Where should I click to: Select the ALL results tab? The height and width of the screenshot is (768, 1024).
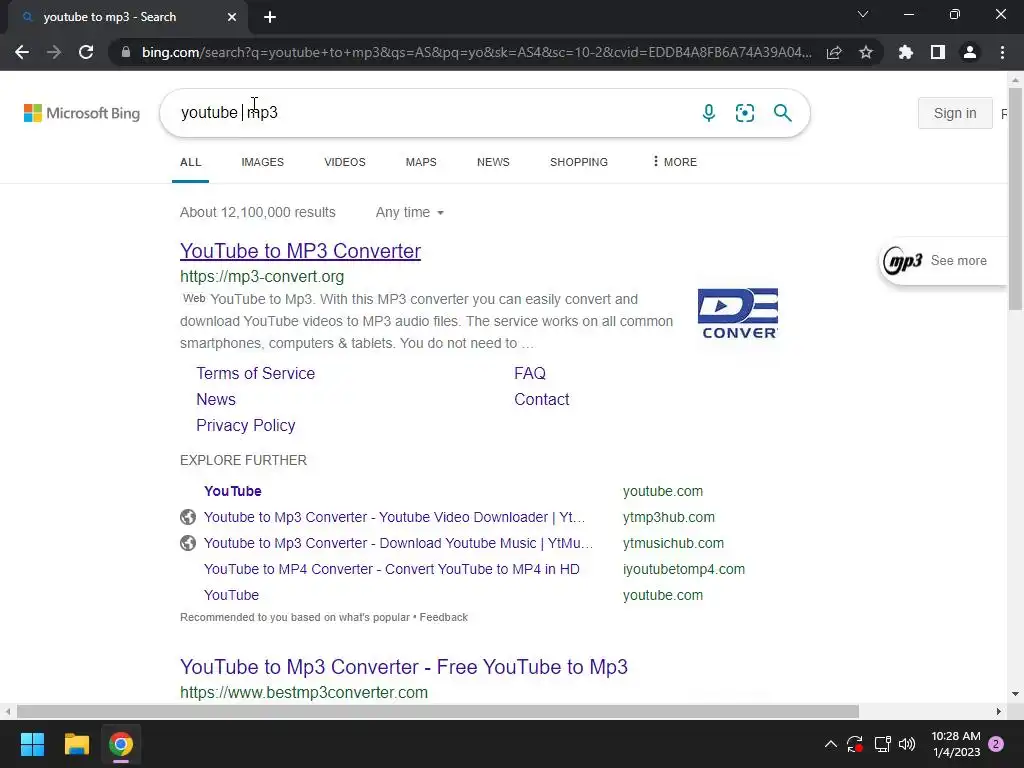click(191, 162)
